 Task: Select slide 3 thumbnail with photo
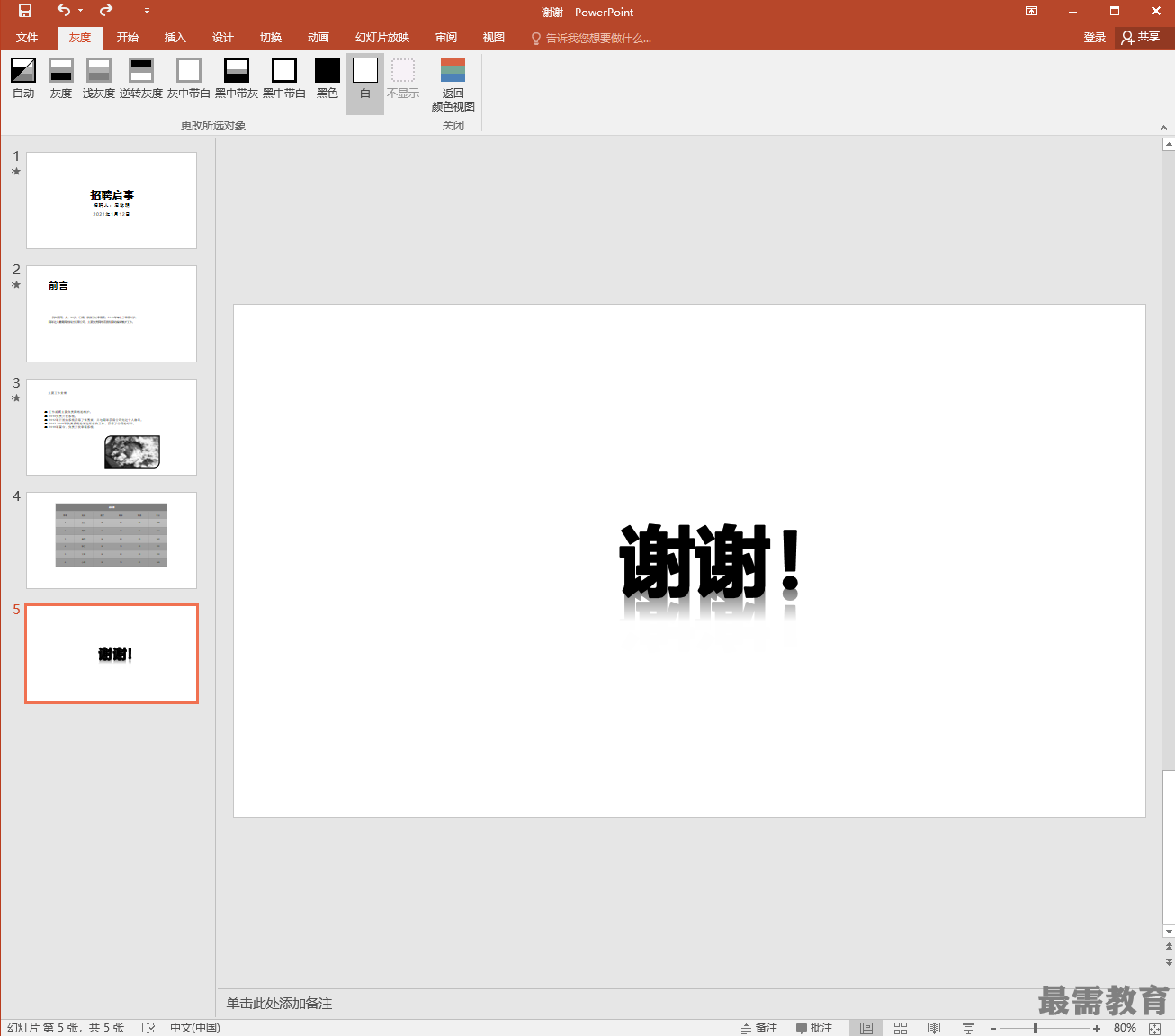coord(112,427)
